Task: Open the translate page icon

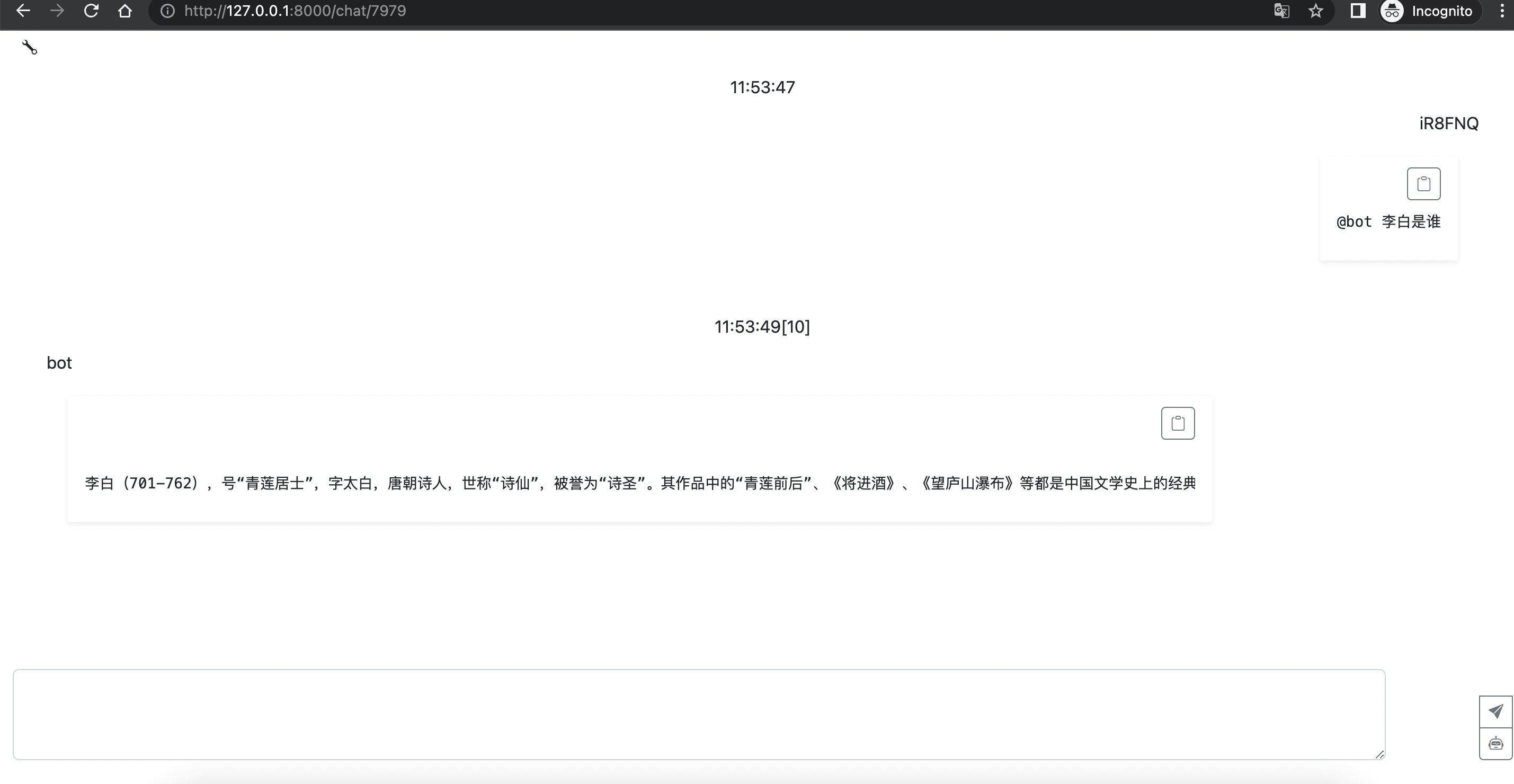Action: click(1281, 11)
